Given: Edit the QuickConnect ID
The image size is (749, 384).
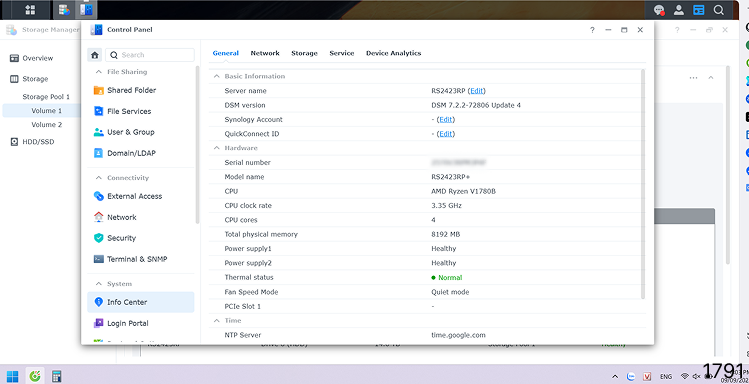Looking at the screenshot, I should click(446, 134).
